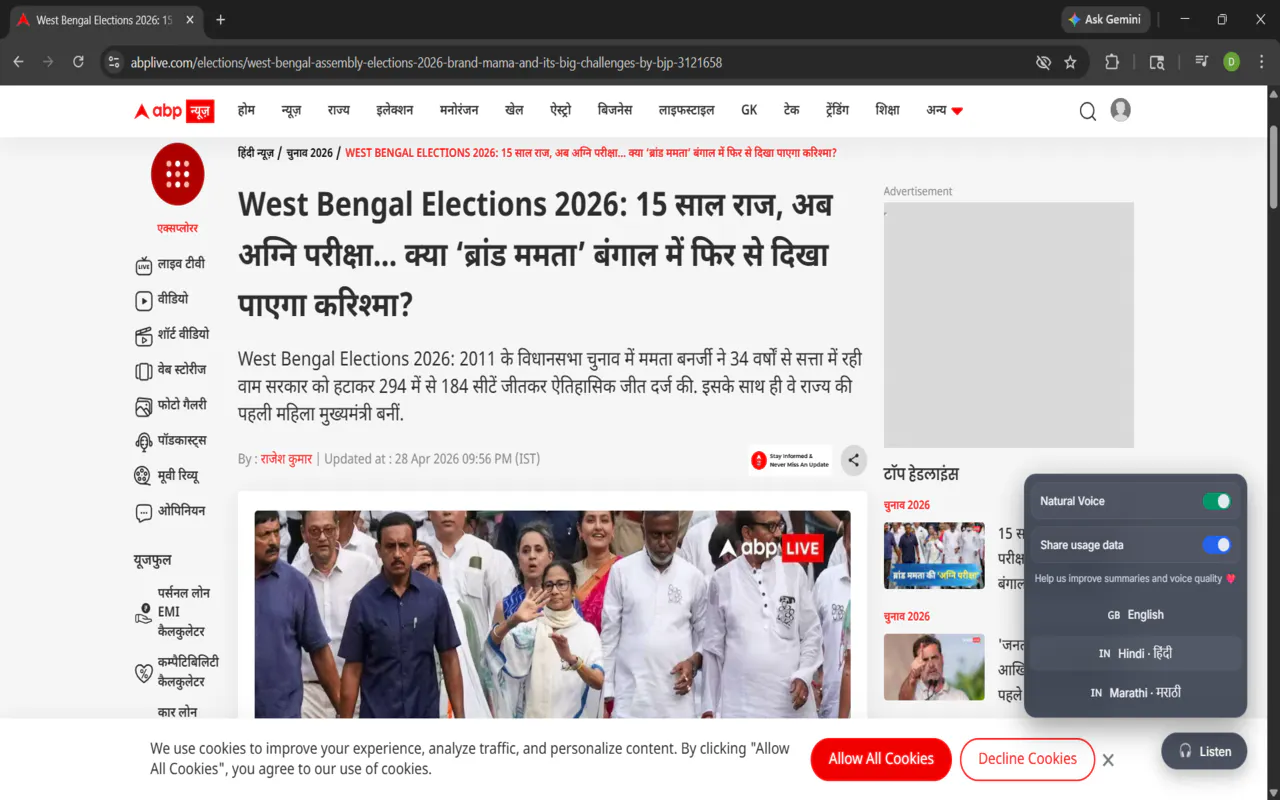The image size is (1280, 800).
Task: Click चुनाव 2026 breadcrumb link
Action: (x=309, y=153)
